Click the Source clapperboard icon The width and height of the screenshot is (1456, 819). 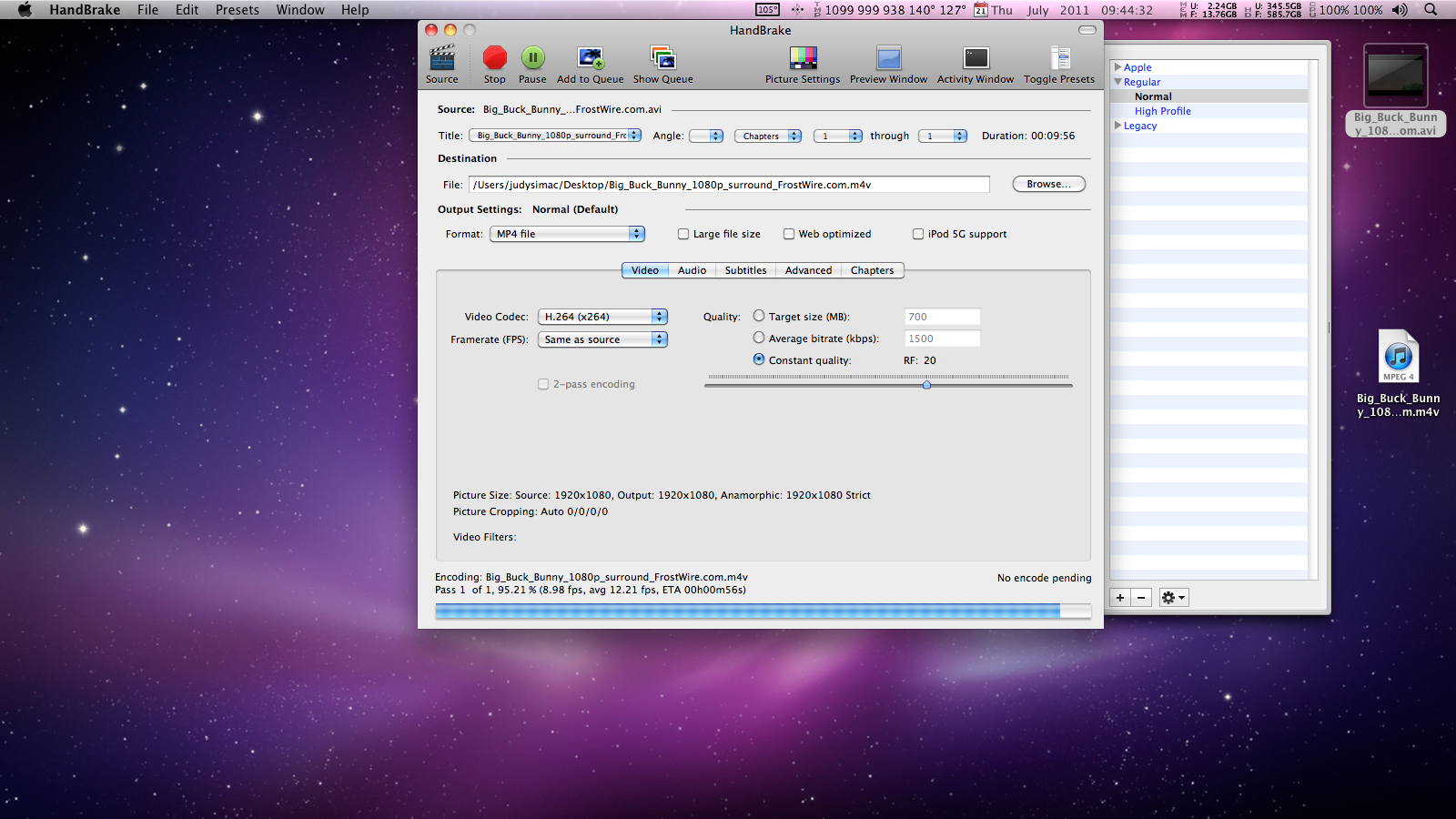tap(442, 58)
